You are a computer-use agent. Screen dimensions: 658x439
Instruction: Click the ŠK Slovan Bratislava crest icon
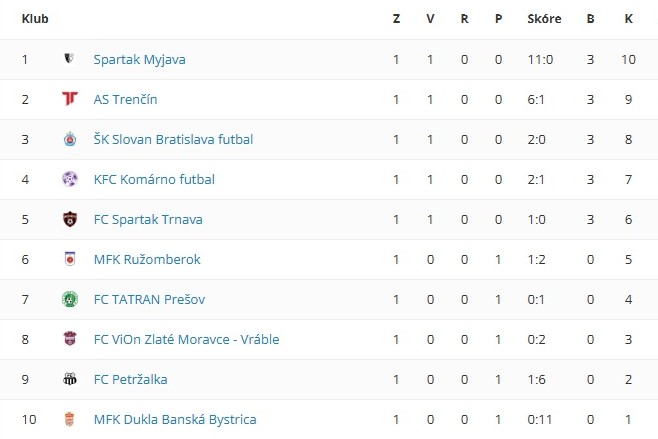point(70,139)
